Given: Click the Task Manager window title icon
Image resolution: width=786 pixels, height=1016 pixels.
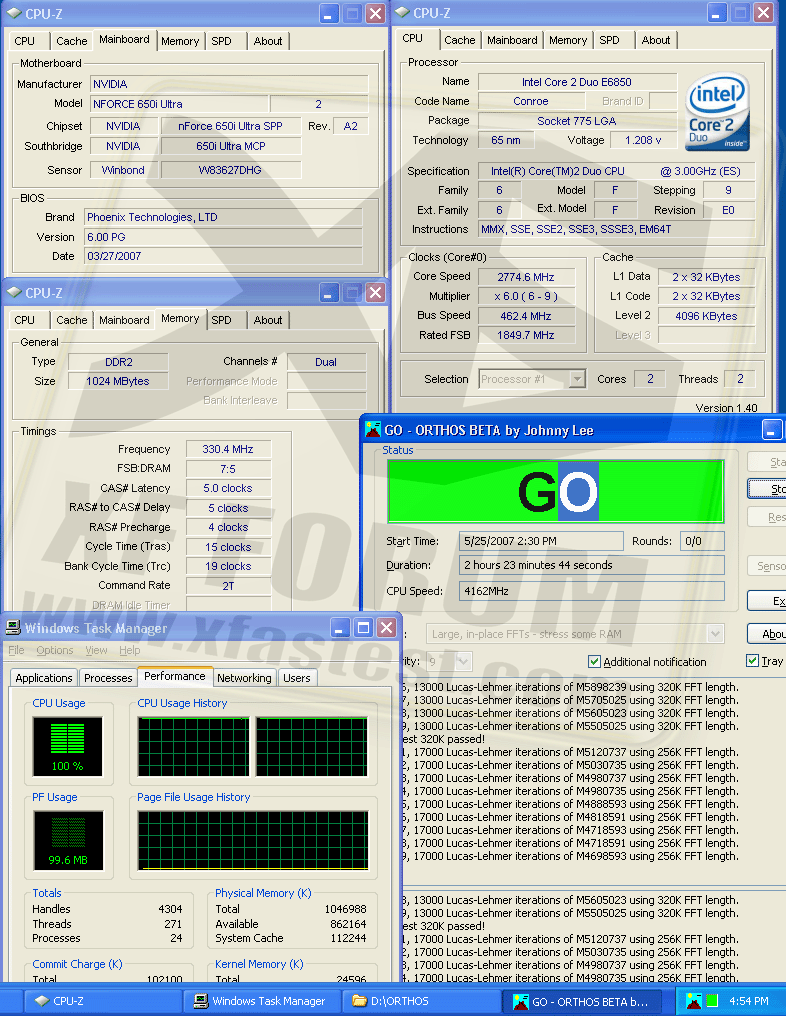Looking at the screenshot, I should point(13,627).
